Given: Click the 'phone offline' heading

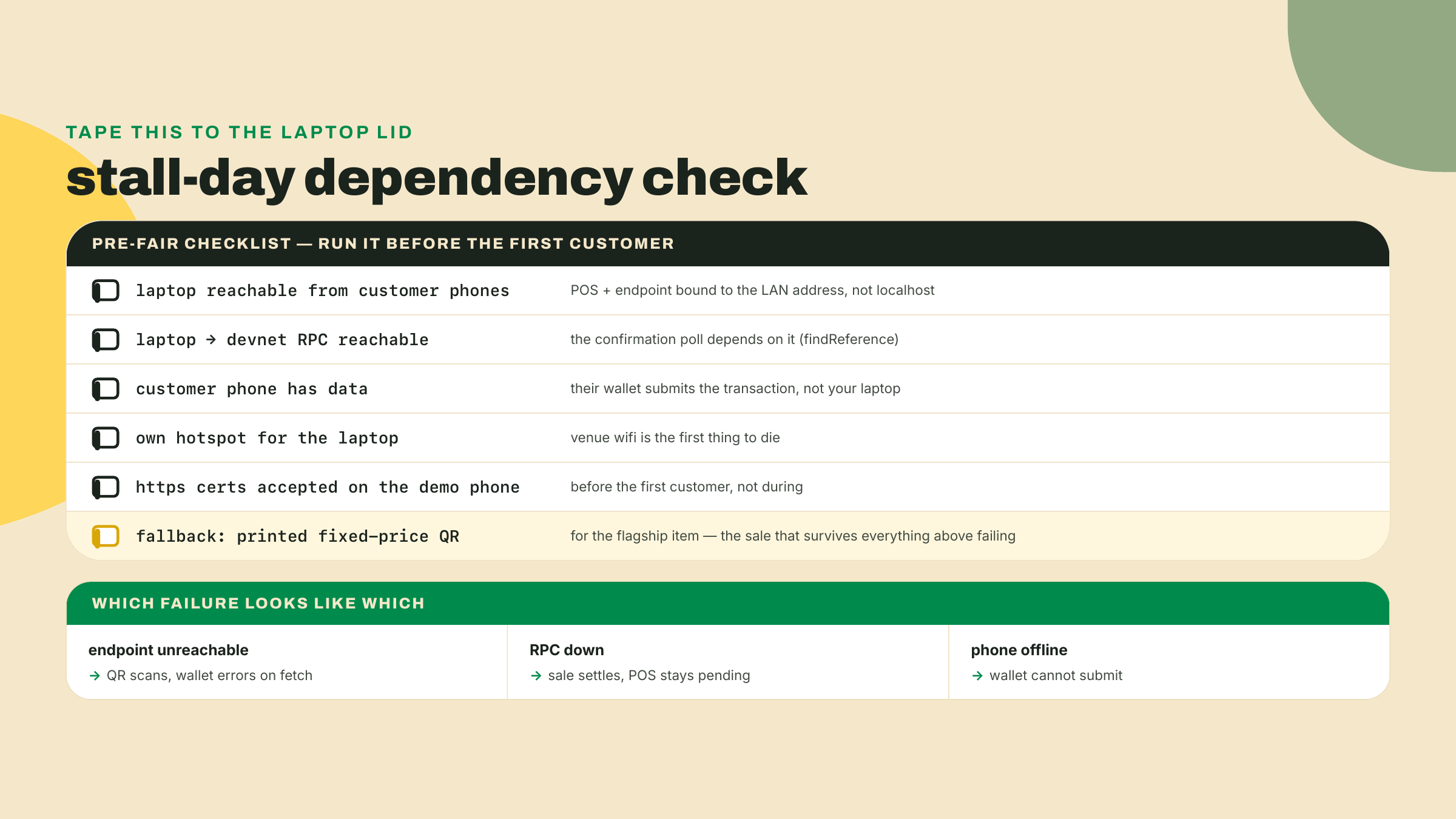Looking at the screenshot, I should (x=1019, y=650).
